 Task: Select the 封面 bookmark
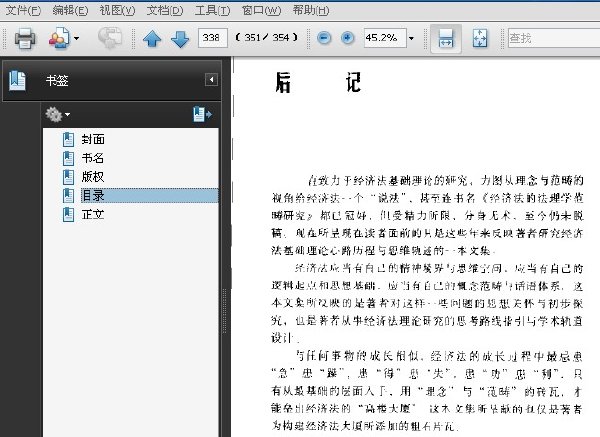(x=93, y=139)
